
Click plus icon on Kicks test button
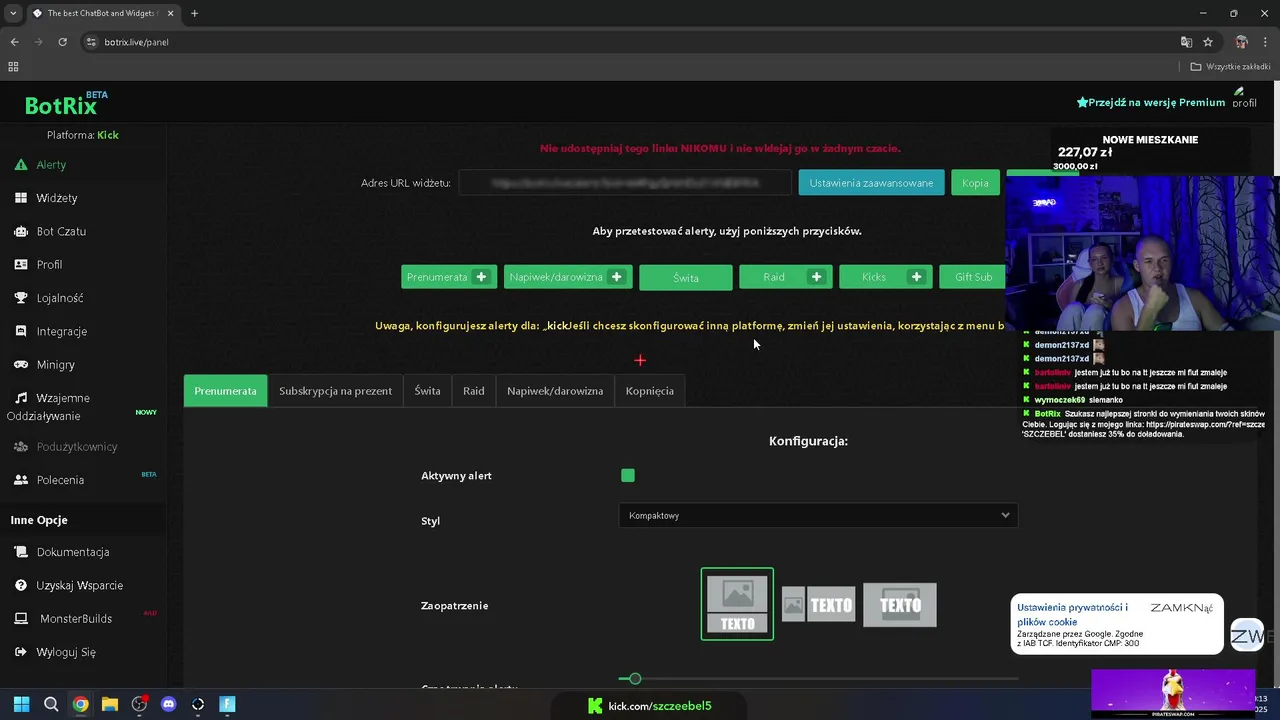[x=916, y=277]
